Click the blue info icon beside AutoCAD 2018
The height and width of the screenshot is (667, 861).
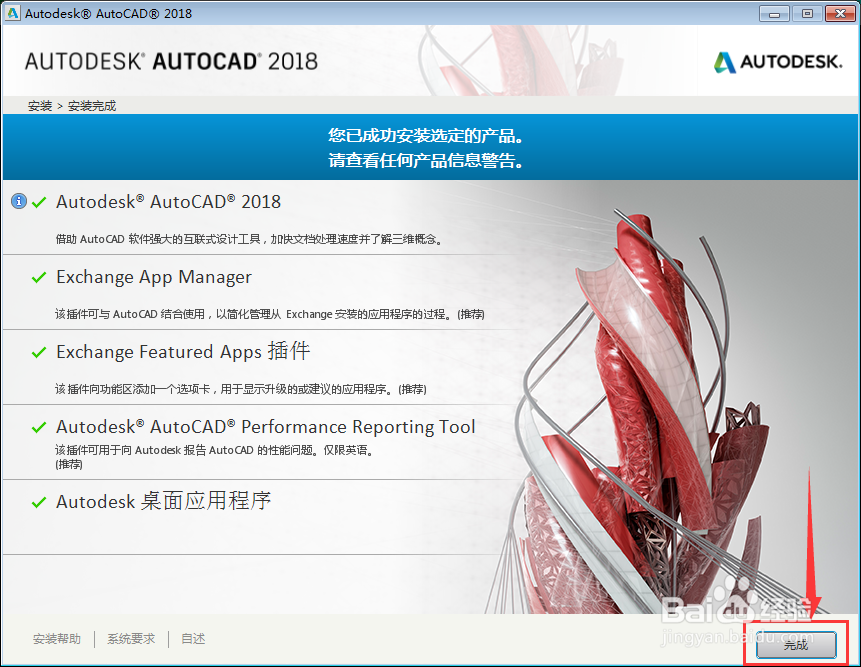coord(19,201)
